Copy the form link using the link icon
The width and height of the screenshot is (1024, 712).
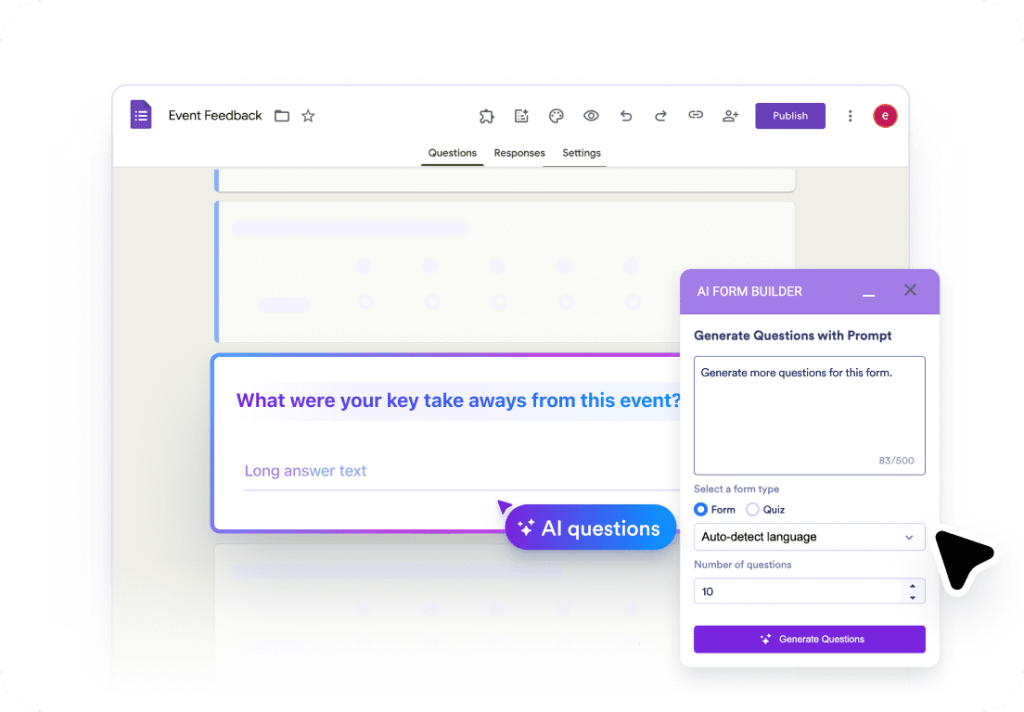click(x=695, y=115)
